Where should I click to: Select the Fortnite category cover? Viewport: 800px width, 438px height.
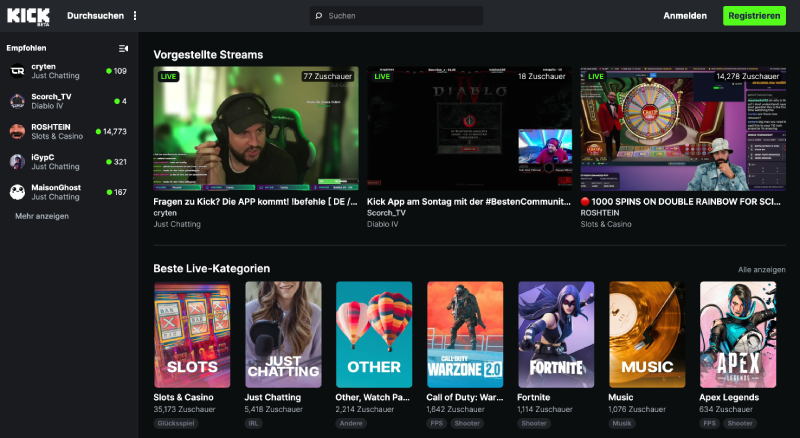click(x=556, y=334)
